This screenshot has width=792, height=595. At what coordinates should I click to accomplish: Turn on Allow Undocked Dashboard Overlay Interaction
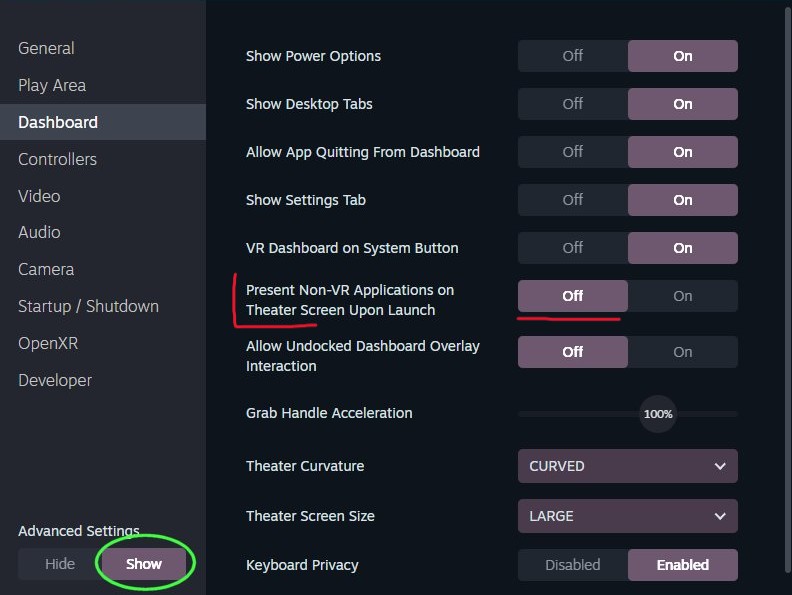[x=682, y=352]
